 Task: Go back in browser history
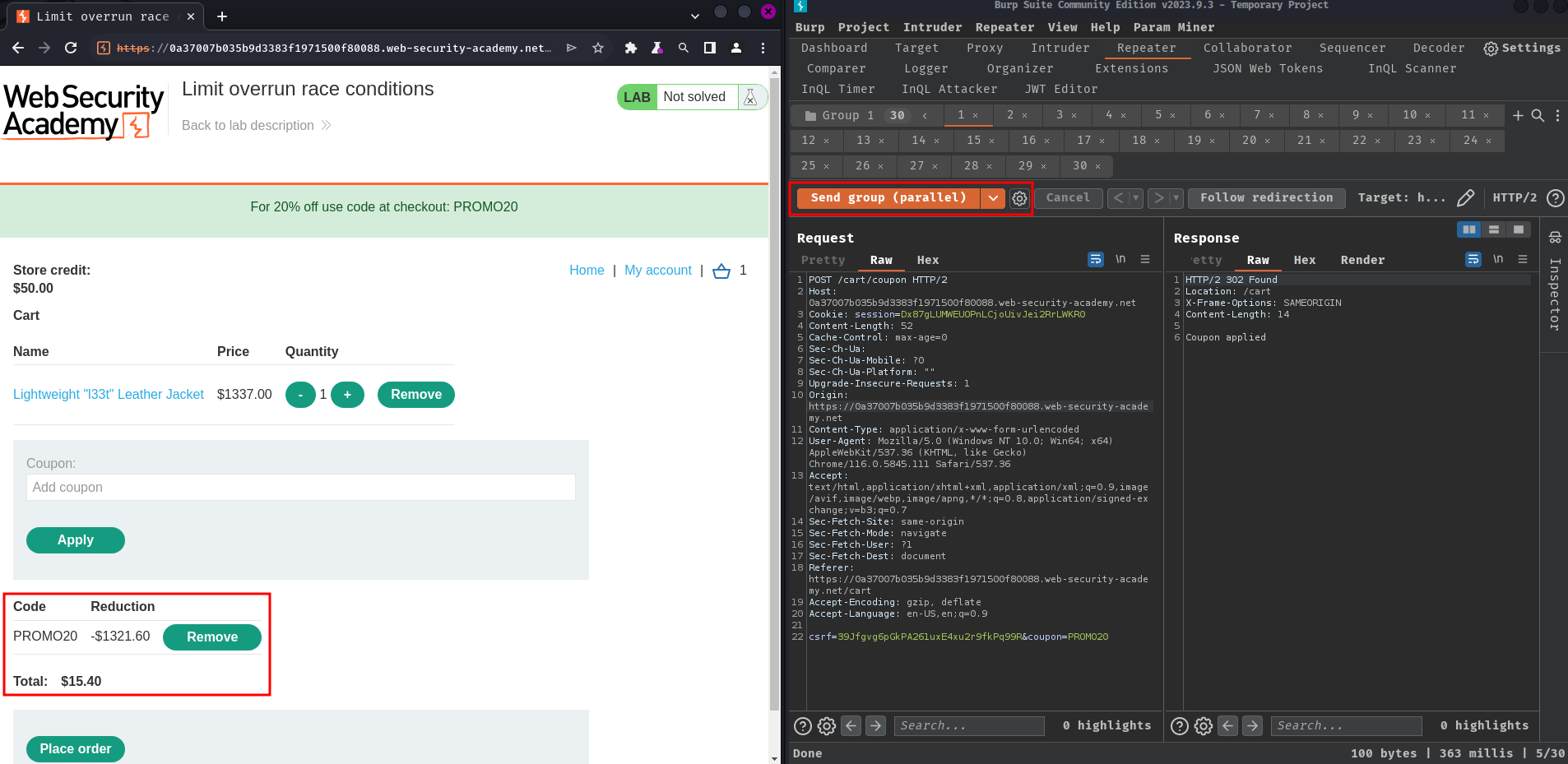pyautogui.click(x=18, y=48)
